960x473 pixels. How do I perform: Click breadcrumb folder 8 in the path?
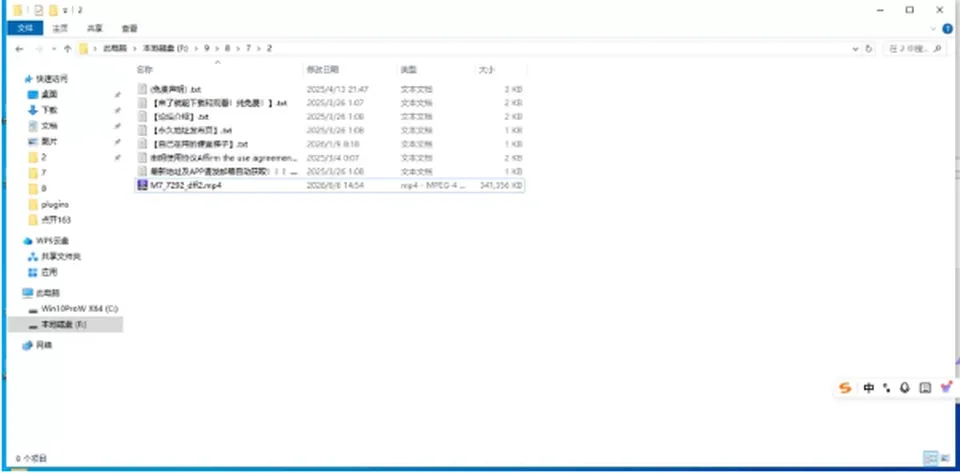point(227,48)
